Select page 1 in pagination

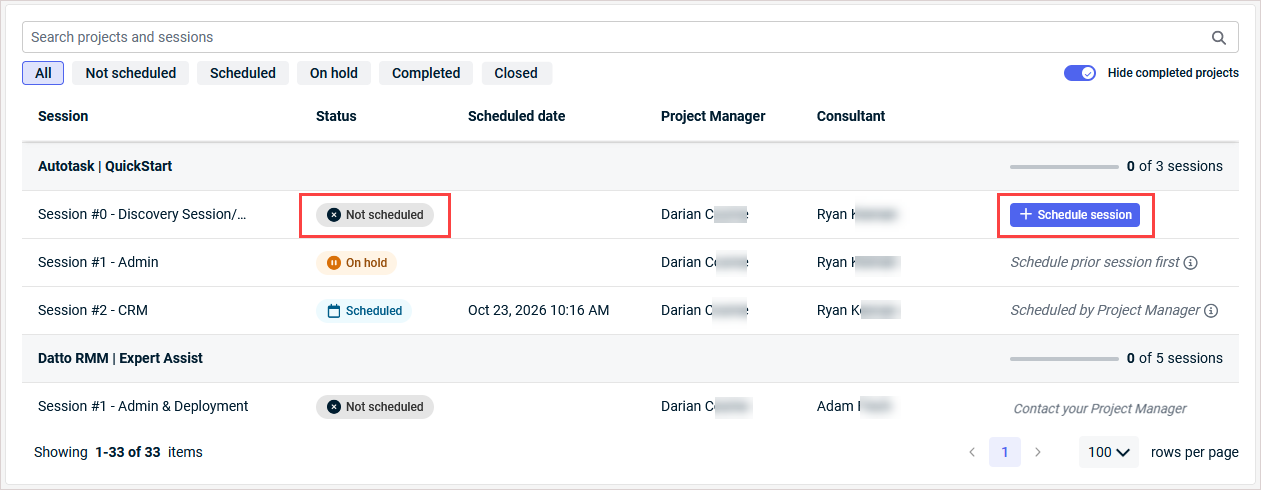1005,452
